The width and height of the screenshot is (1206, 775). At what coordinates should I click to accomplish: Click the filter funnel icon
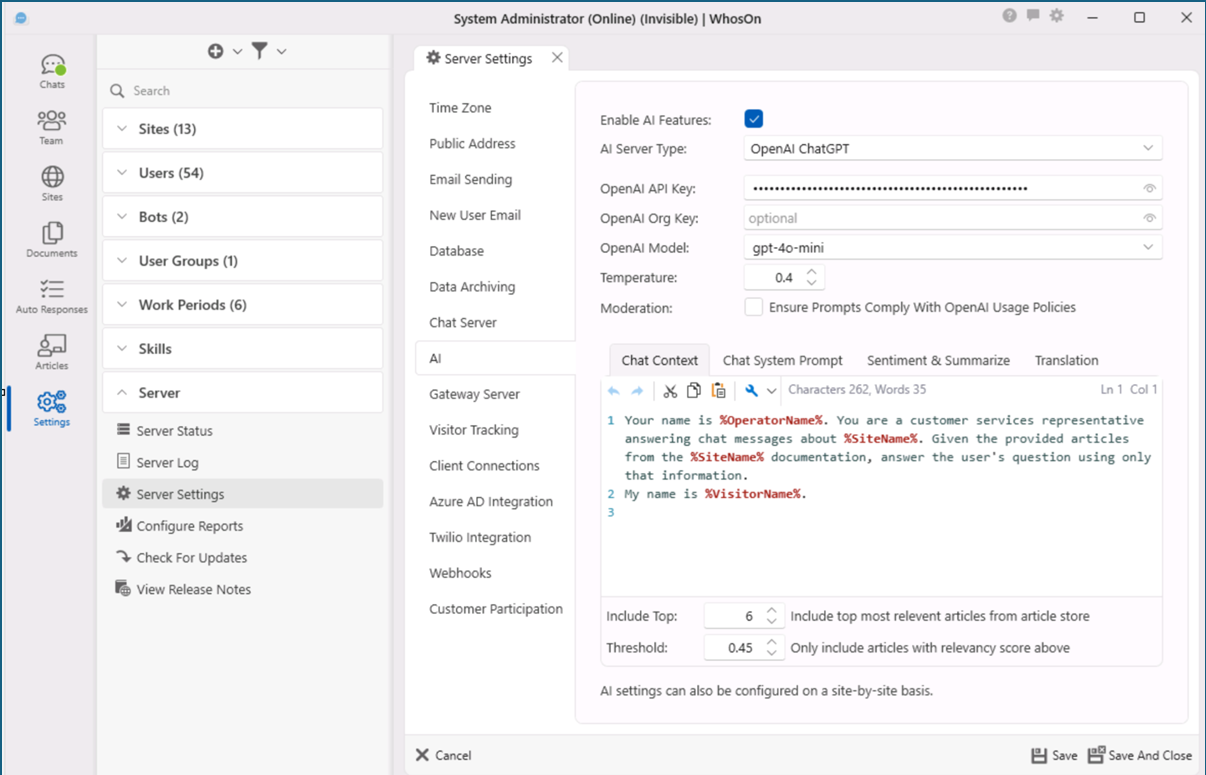260,51
